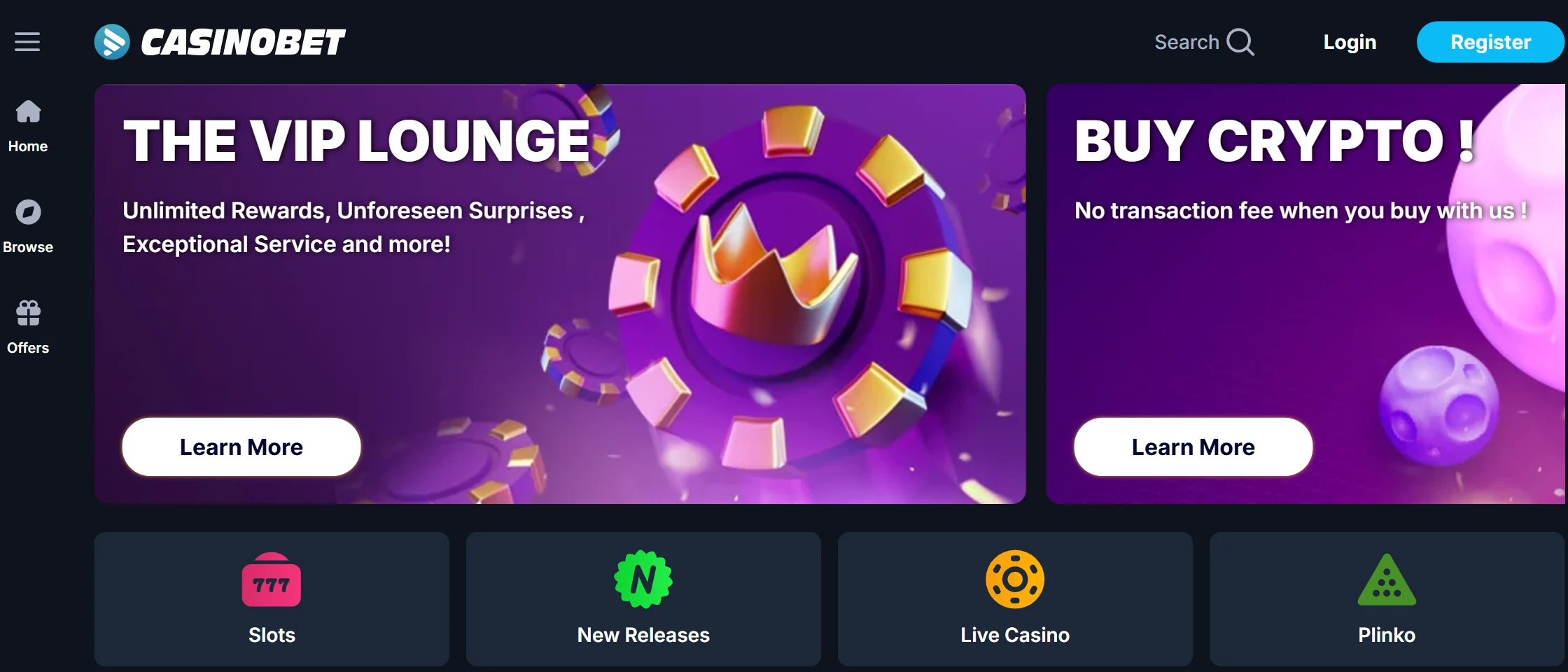Click Learn More on Buy Crypto banner

coord(1193,447)
